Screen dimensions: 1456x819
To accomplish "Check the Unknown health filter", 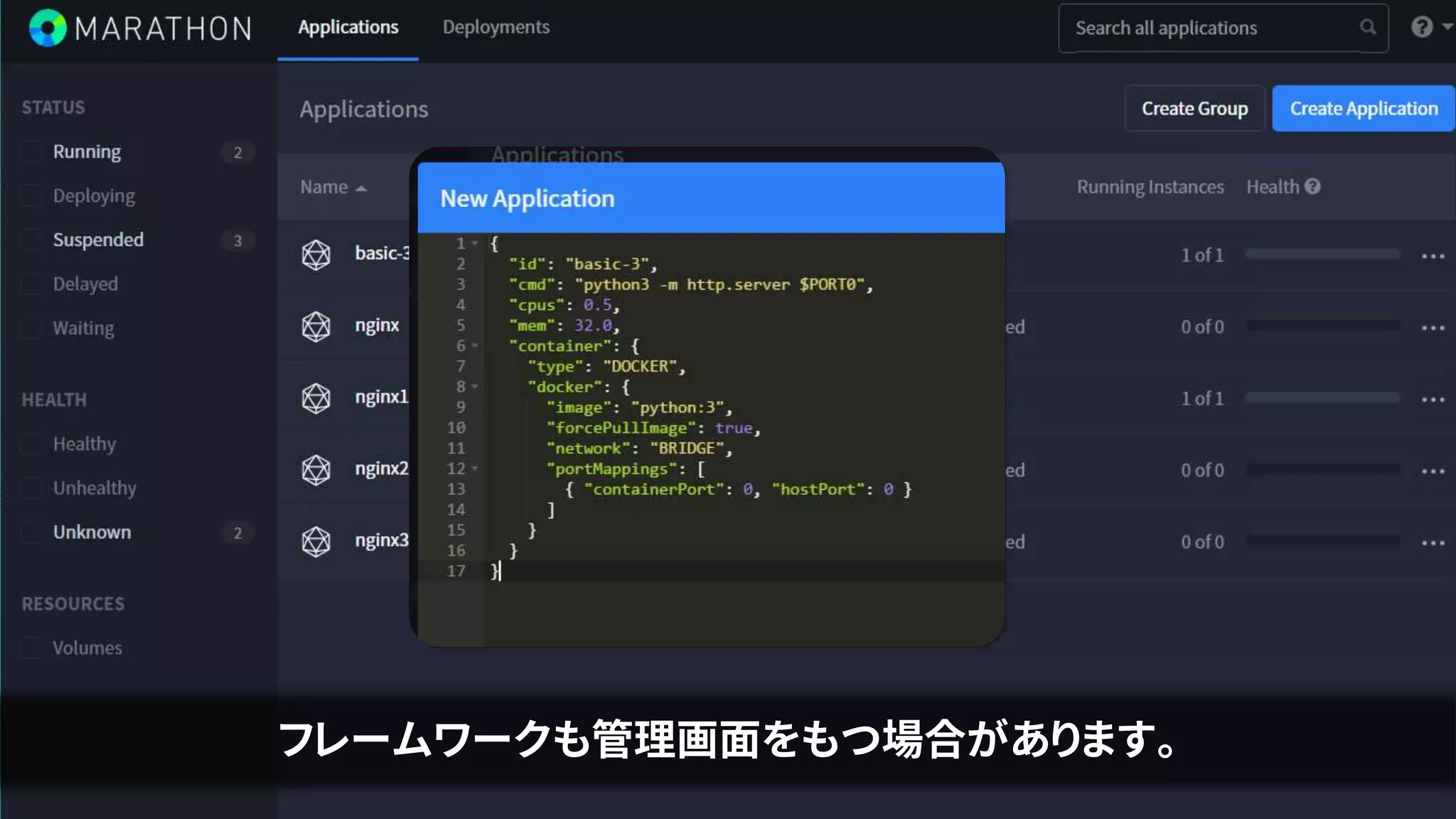I will [x=31, y=532].
